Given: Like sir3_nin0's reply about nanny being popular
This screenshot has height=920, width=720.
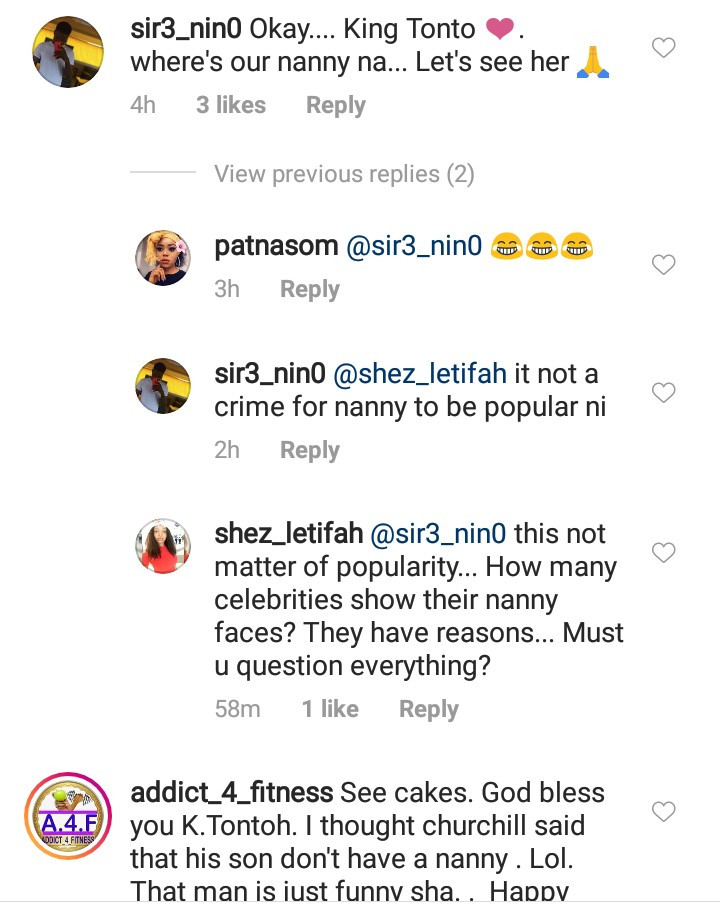Looking at the screenshot, I should pyautogui.click(x=663, y=393).
